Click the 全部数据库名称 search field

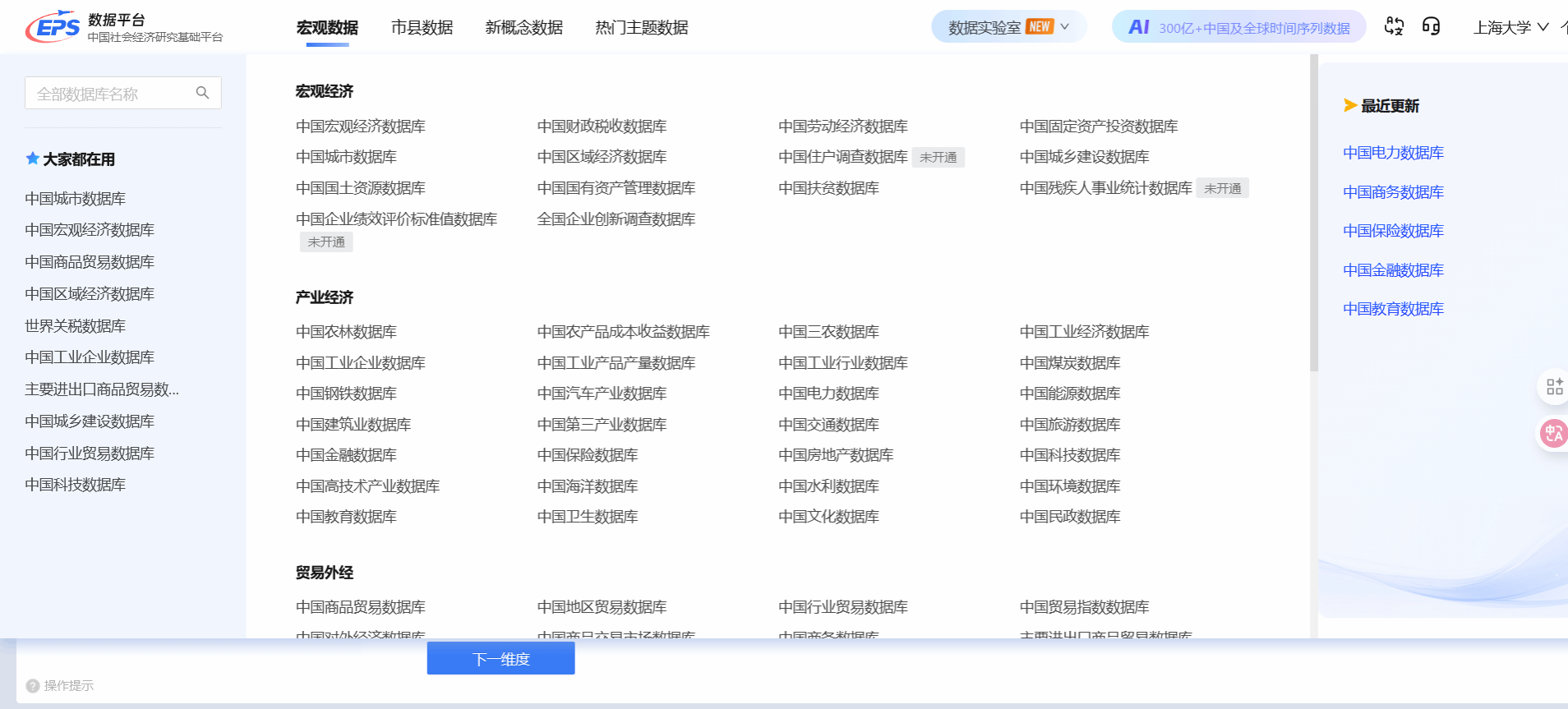111,94
